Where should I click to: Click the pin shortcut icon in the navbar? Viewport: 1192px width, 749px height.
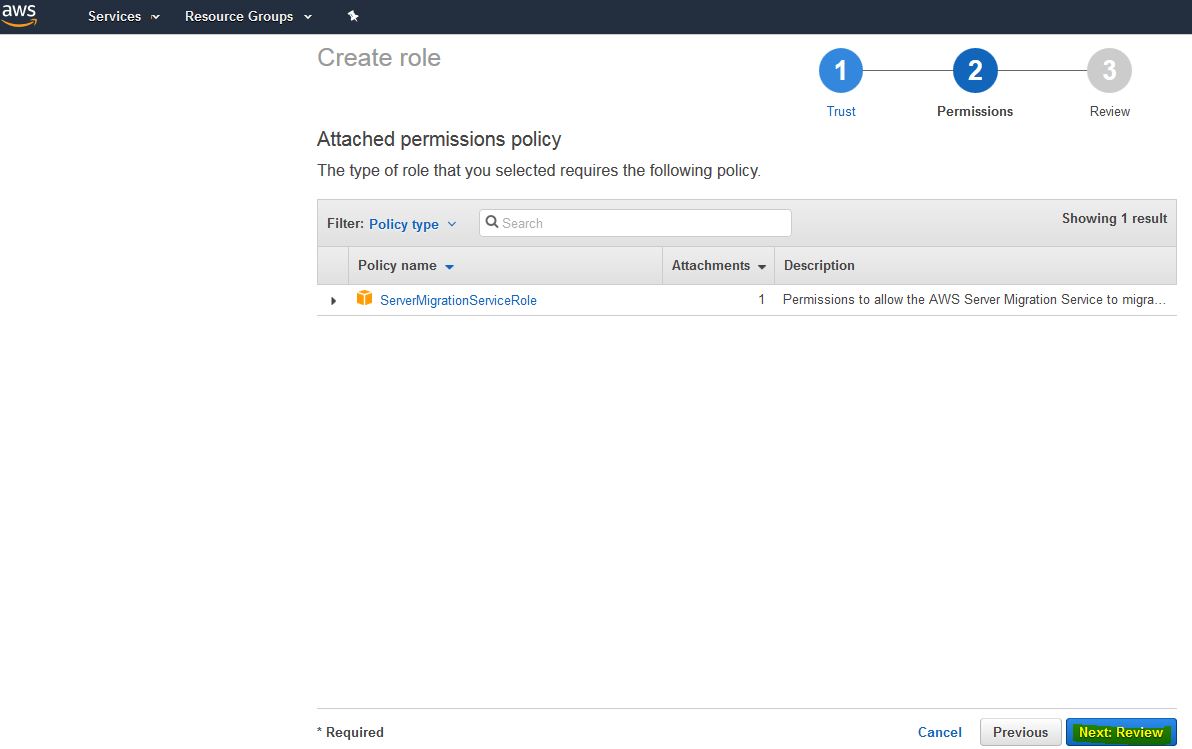tap(352, 16)
